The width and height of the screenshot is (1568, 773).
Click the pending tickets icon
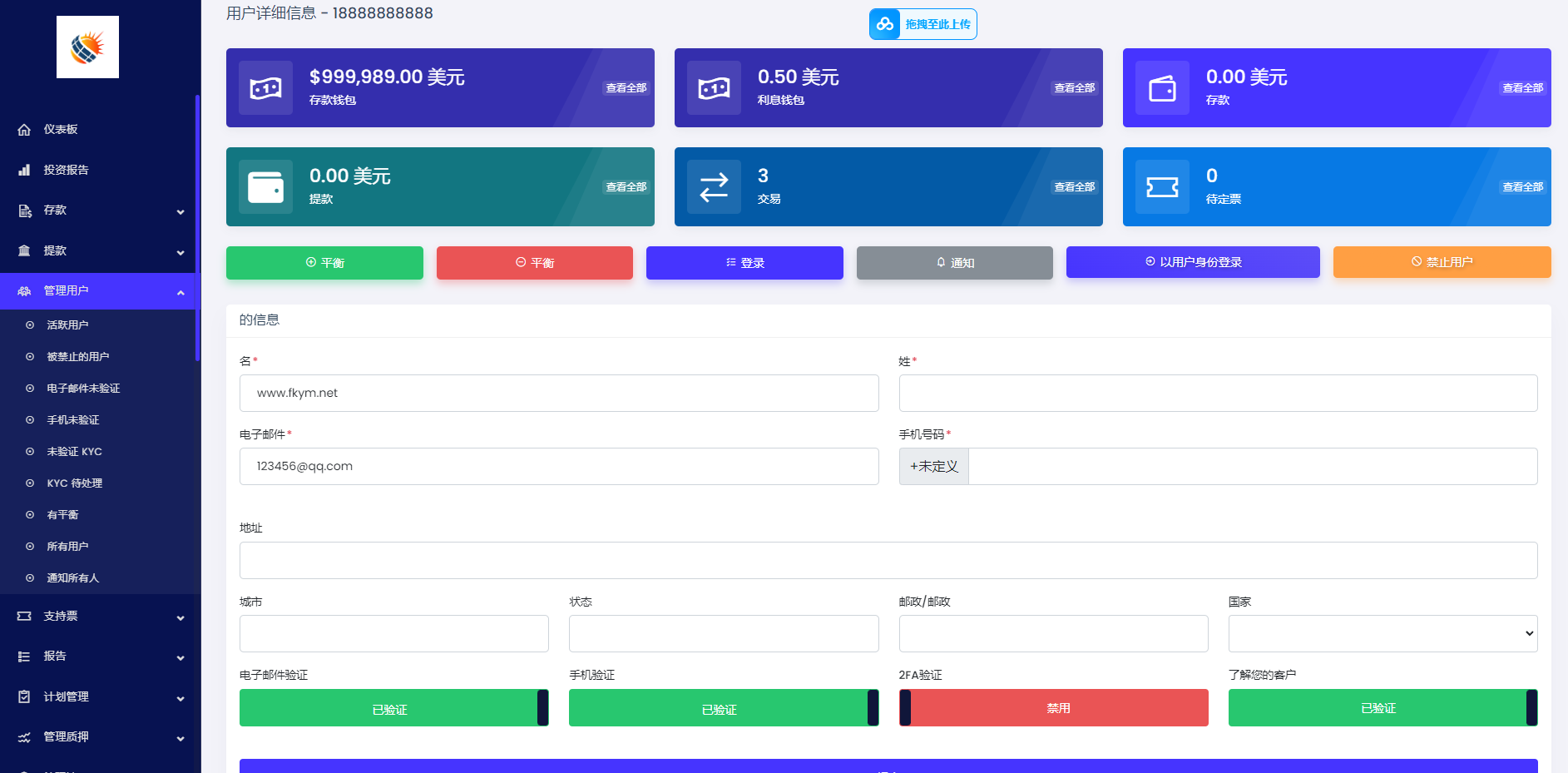pos(1162,186)
